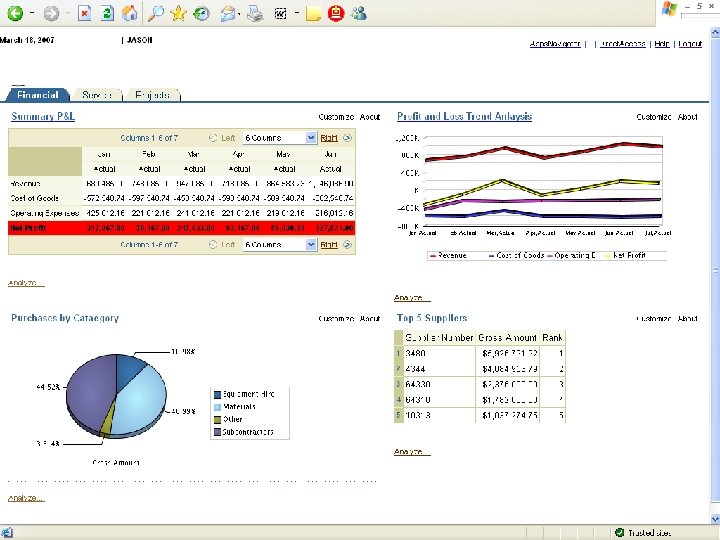
Task: Click Analyze under the trend chart
Action: (x=412, y=298)
